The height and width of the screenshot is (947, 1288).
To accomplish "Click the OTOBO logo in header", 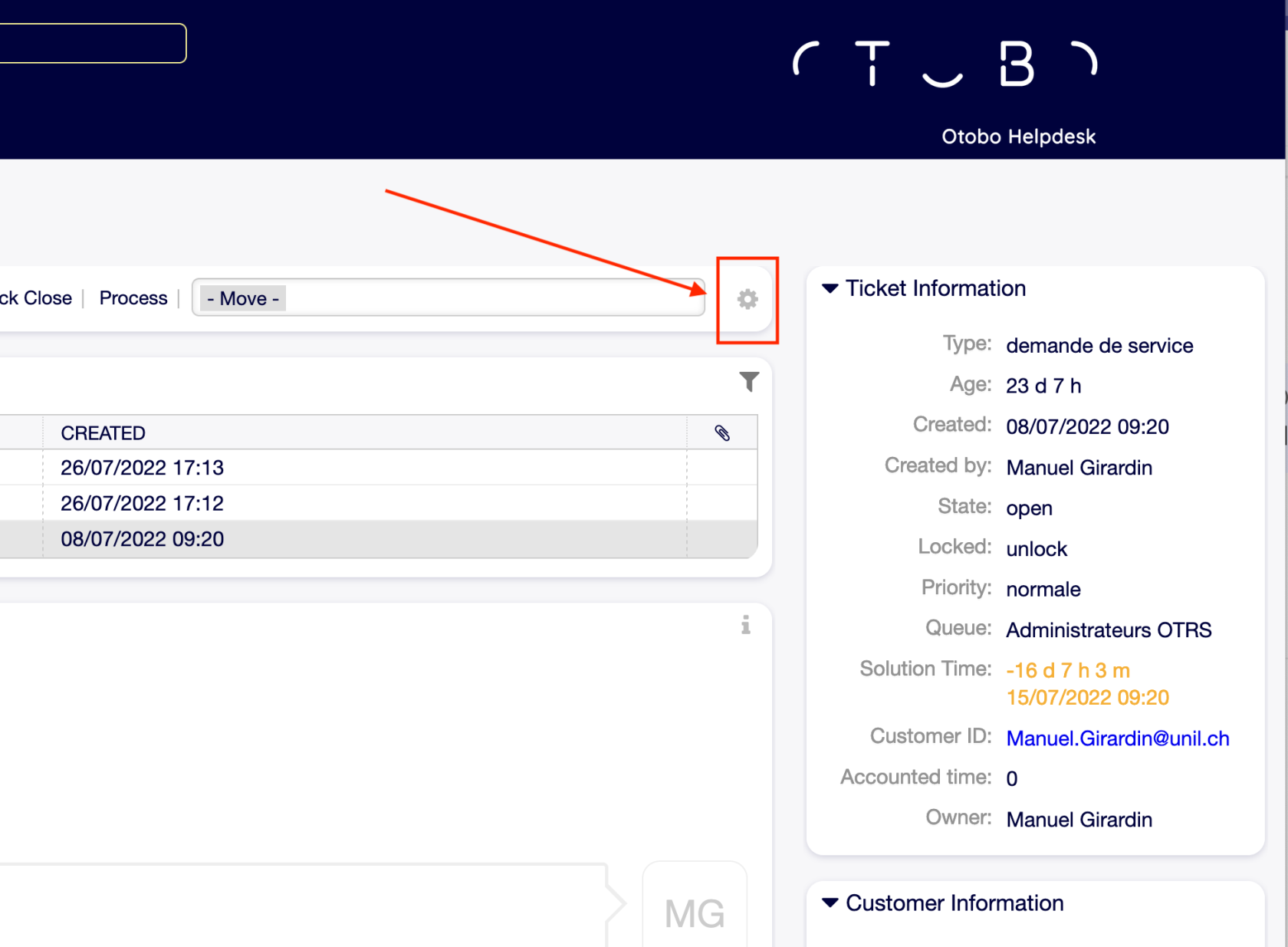I will coord(945,64).
